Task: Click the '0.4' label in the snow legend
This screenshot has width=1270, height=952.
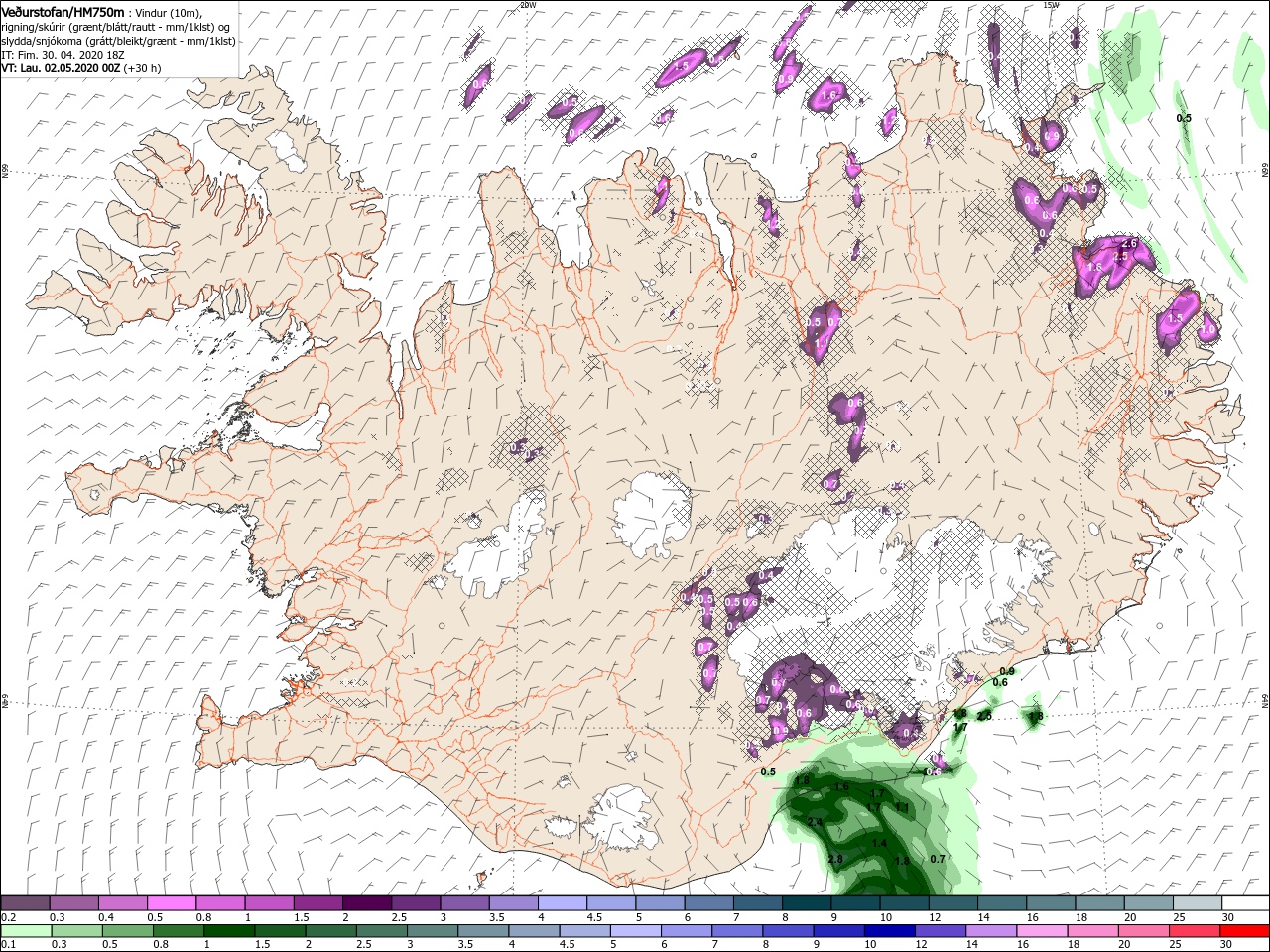Action: pos(106,917)
